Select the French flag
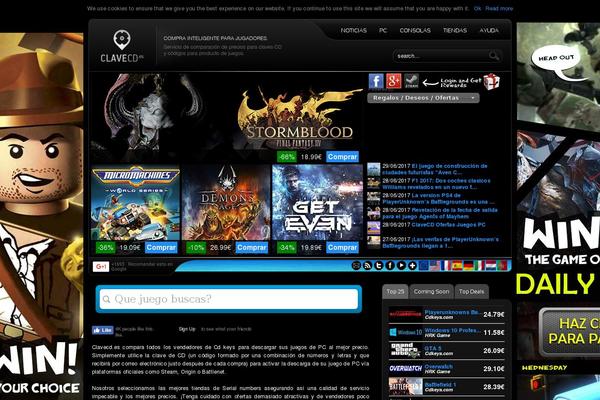Image resolution: width=600 pixels, height=400 pixels. (446, 265)
